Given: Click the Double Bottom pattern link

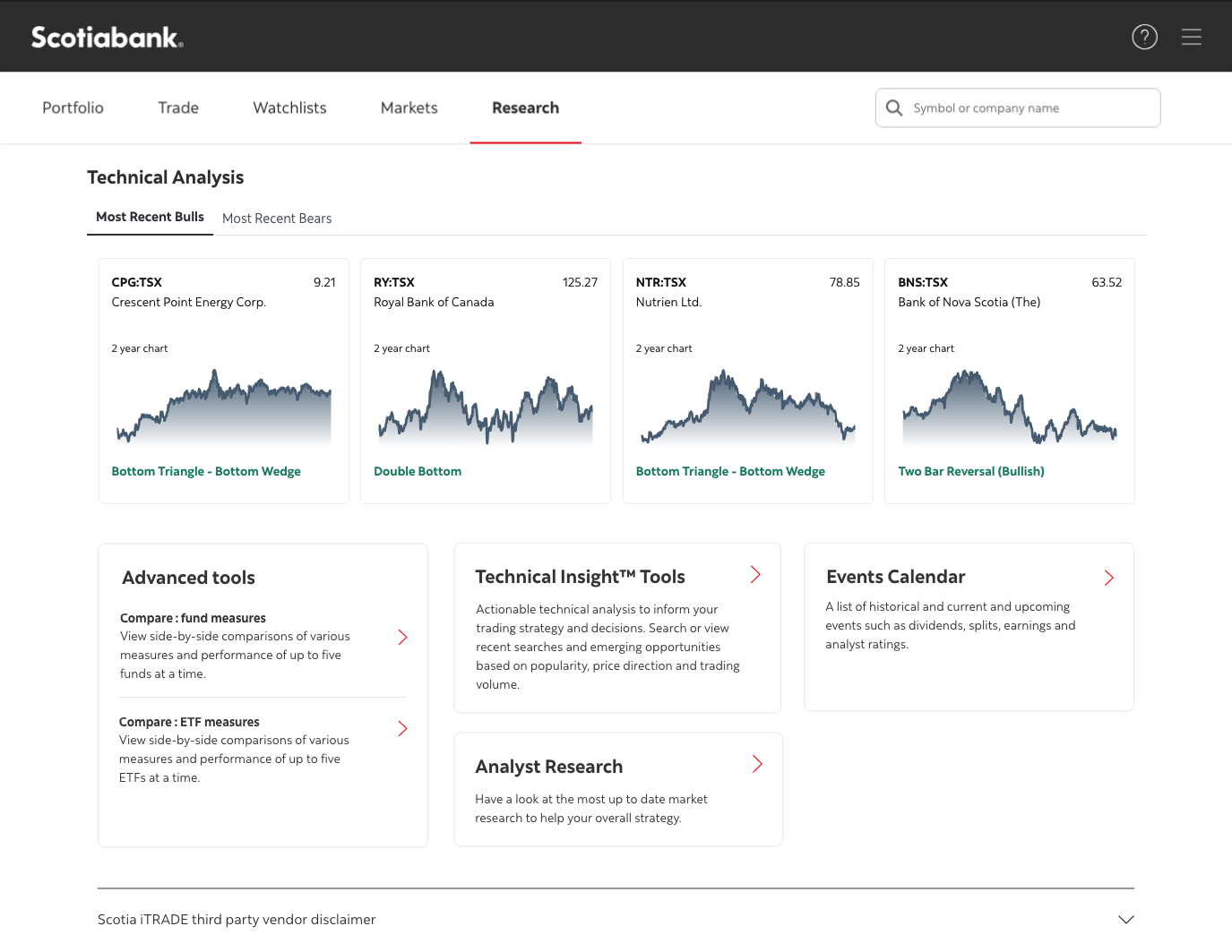Looking at the screenshot, I should pyautogui.click(x=418, y=471).
